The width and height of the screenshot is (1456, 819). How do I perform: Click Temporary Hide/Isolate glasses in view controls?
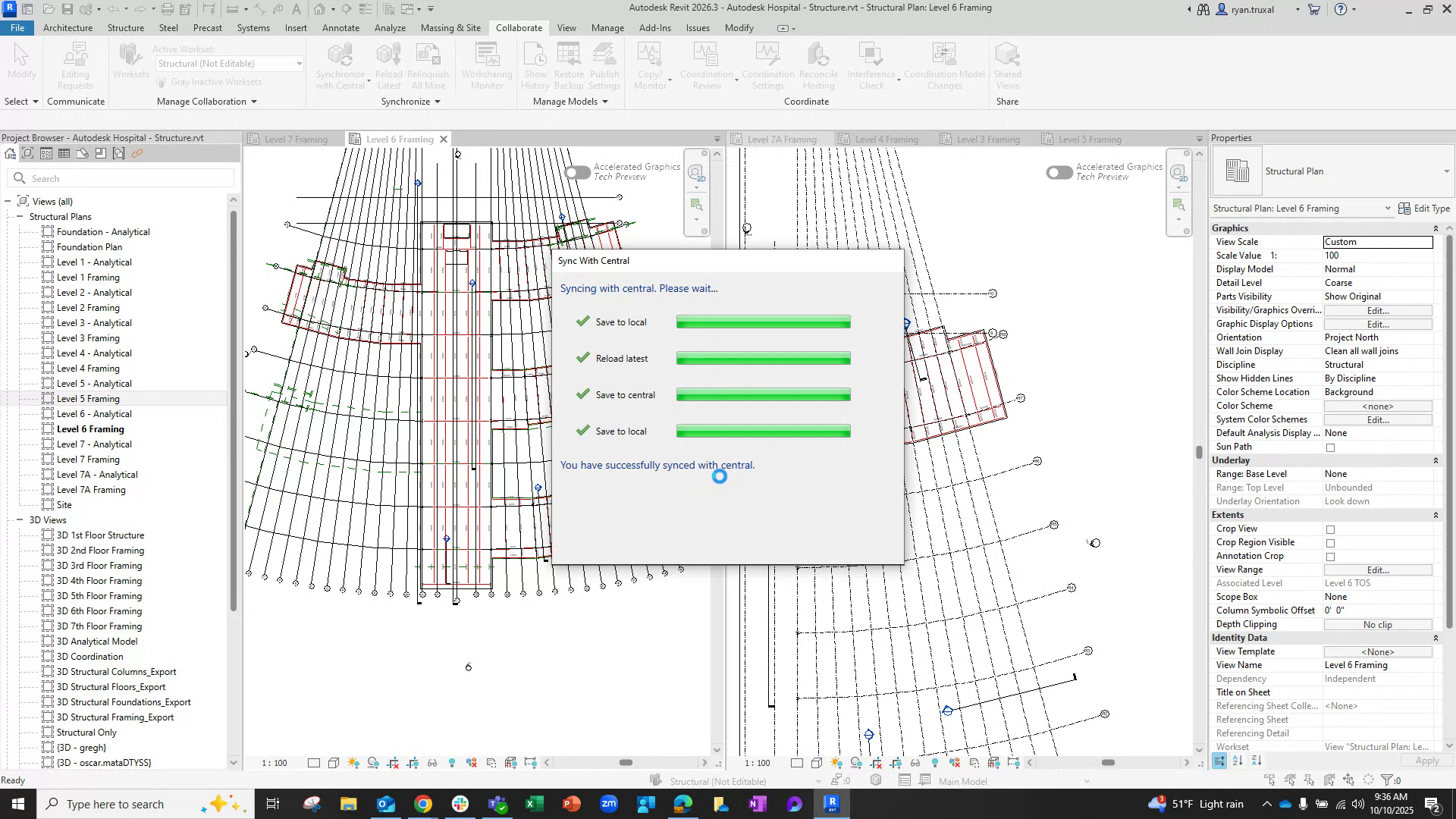(433, 763)
